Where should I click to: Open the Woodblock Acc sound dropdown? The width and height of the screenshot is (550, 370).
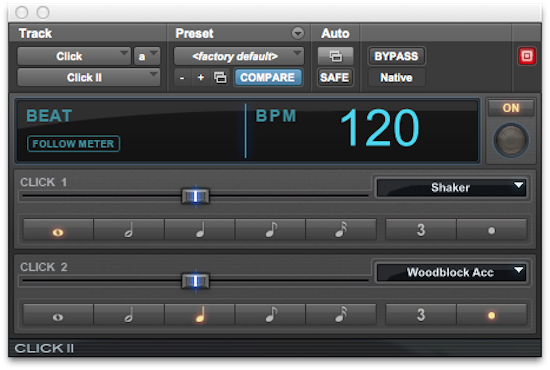[x=451, y=273]
